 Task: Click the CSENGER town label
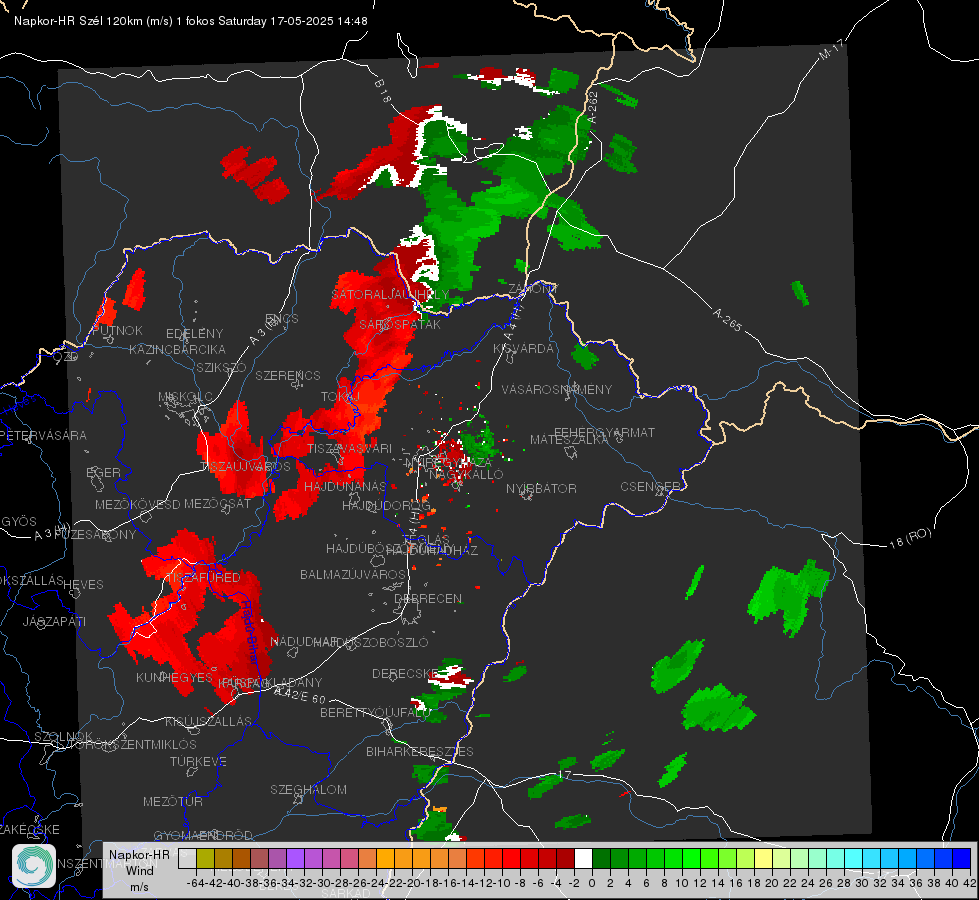tap(650, 487)
